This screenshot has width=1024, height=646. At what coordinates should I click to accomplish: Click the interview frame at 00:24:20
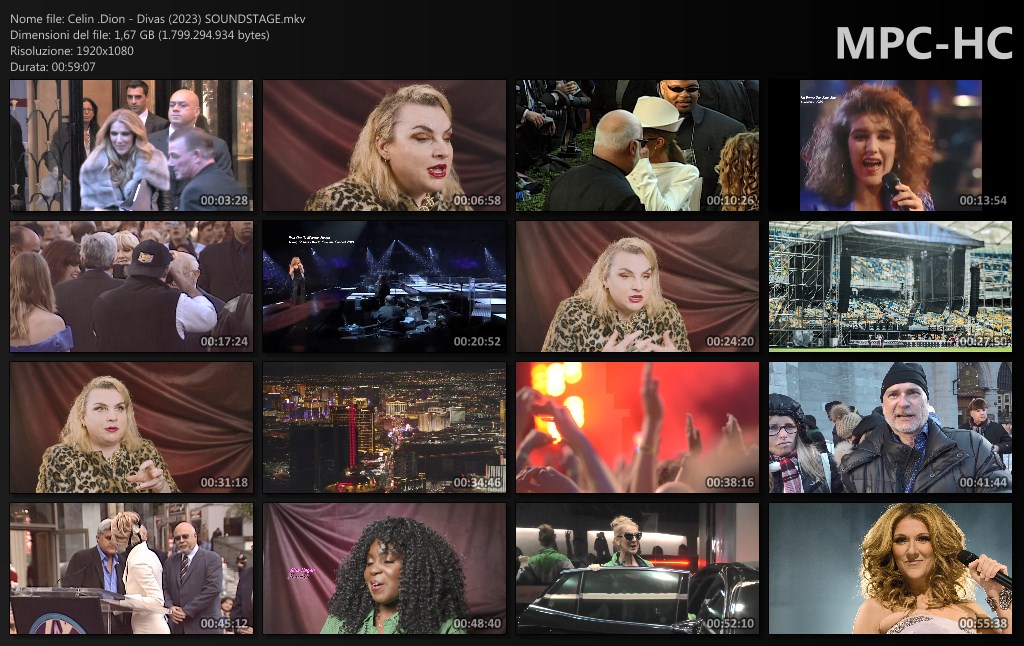(x=637, y=286)
